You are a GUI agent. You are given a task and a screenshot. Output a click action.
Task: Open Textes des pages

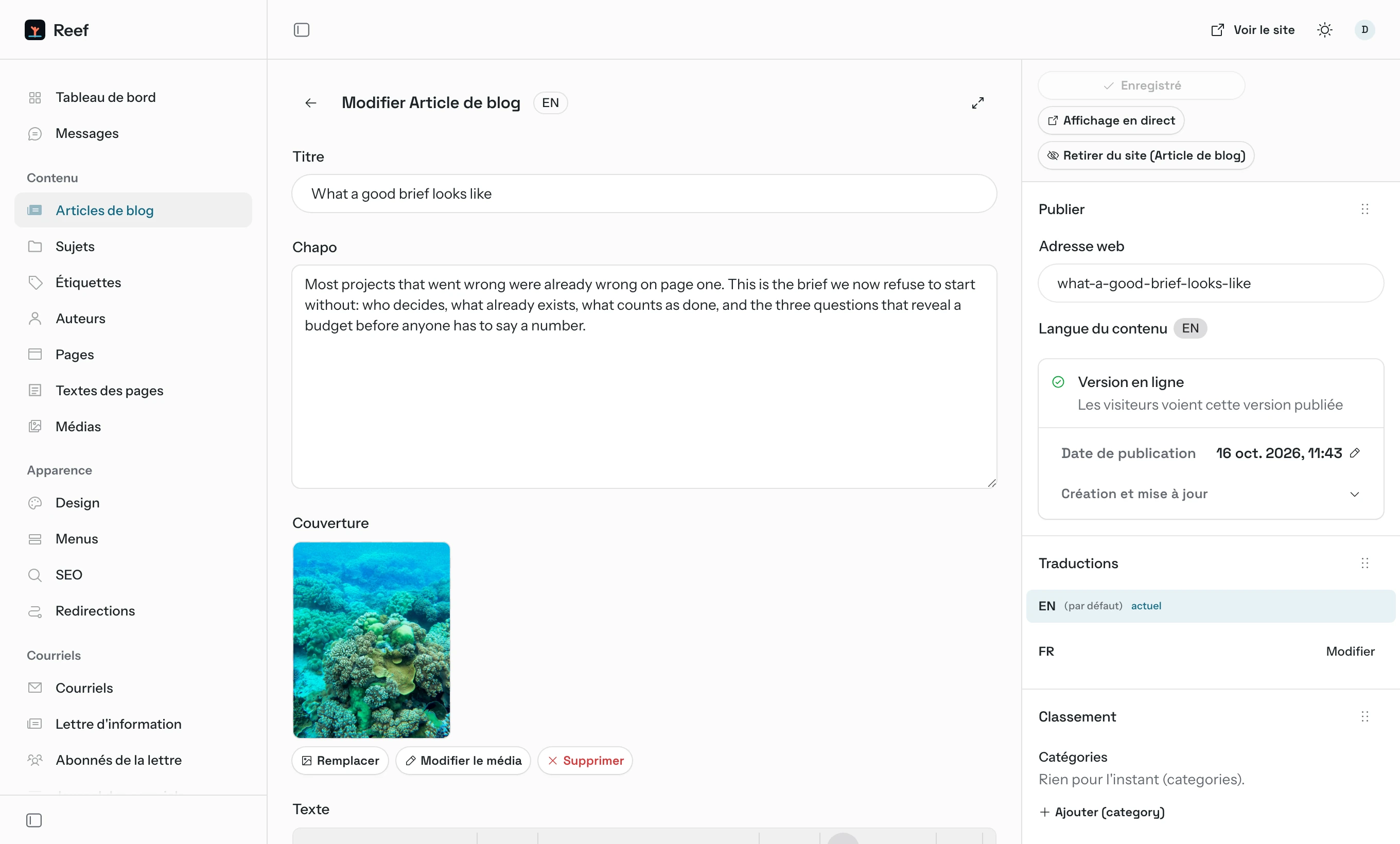click(x=133, y=390)
